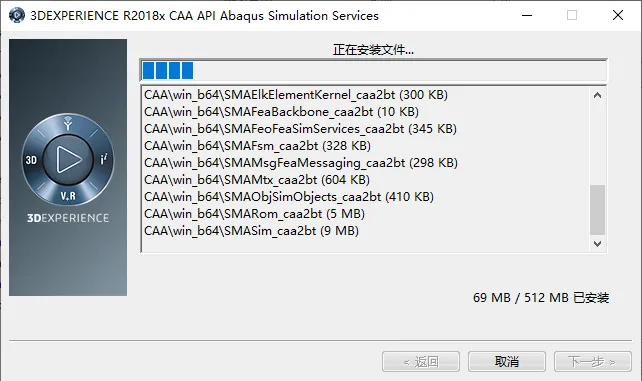Click the information quadrant of the compass
Screen dimensions: 642x381
(104, 159)
